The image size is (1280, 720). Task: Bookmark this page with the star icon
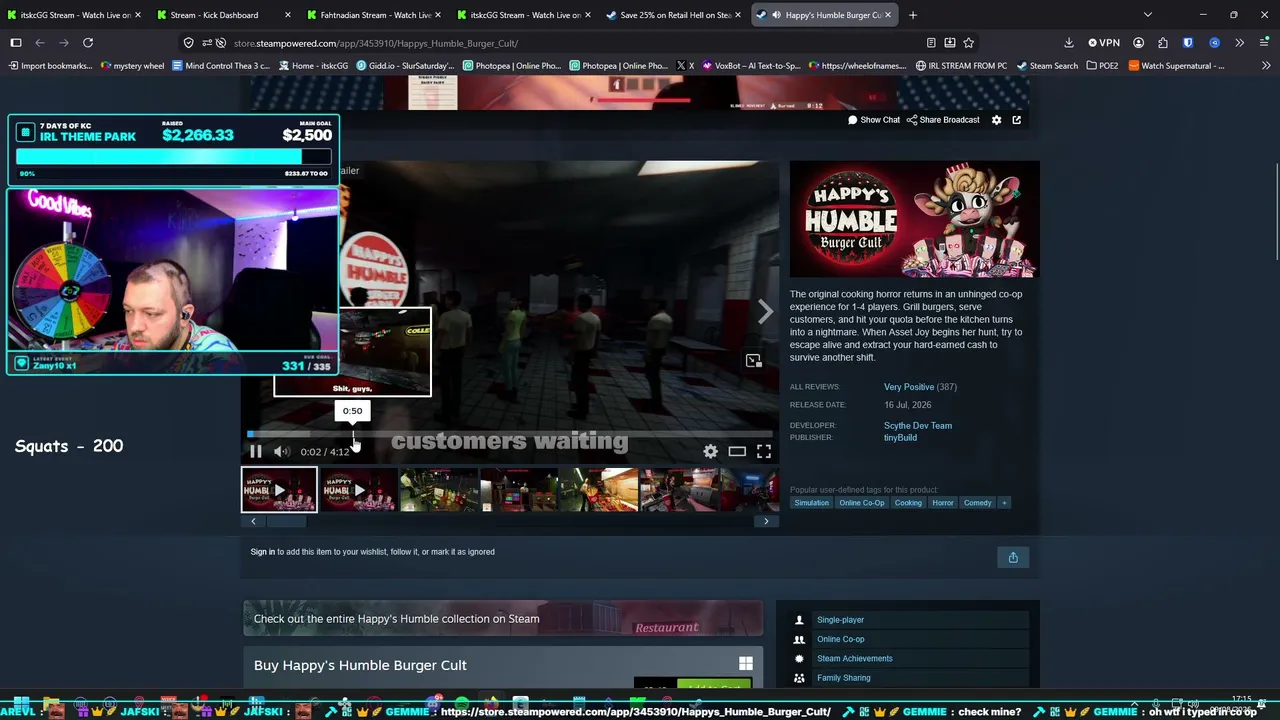969,43
